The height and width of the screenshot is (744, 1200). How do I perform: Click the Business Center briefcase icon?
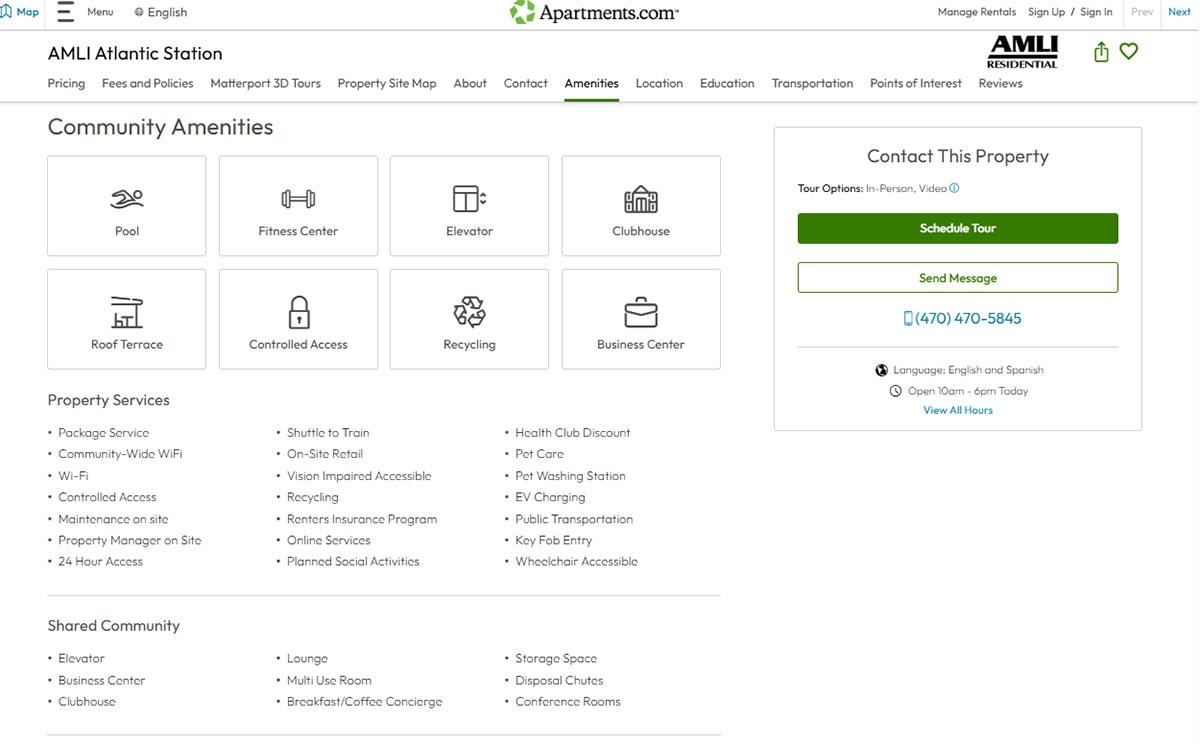tap(641, 312)
